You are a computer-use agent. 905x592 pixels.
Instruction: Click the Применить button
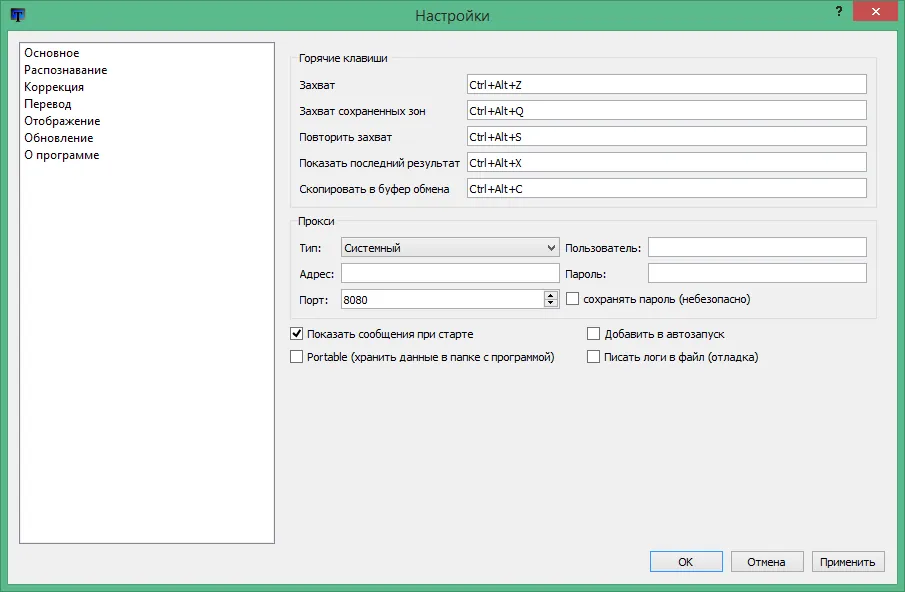[x=848, y=561]
